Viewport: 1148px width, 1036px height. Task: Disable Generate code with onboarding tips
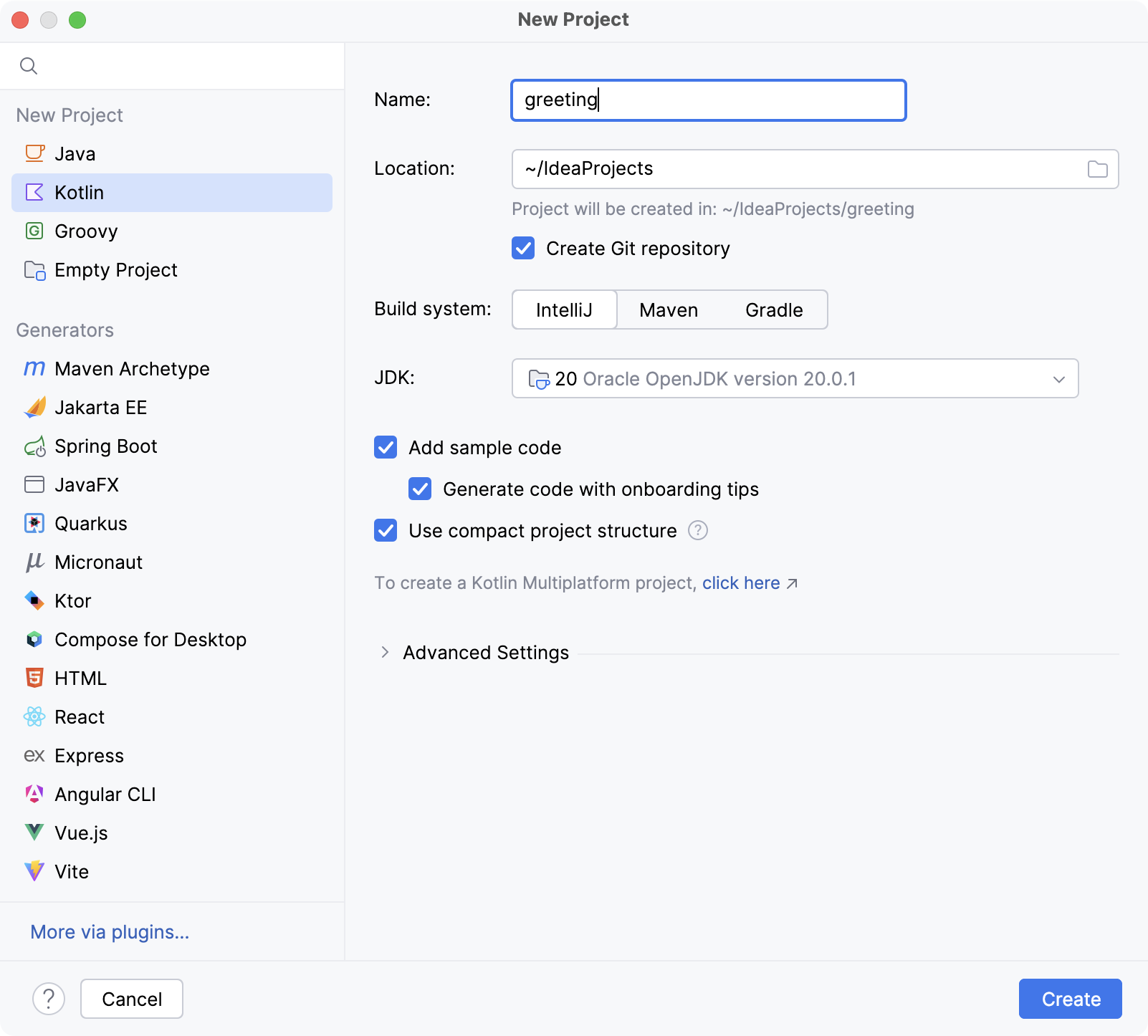point(420,489)
